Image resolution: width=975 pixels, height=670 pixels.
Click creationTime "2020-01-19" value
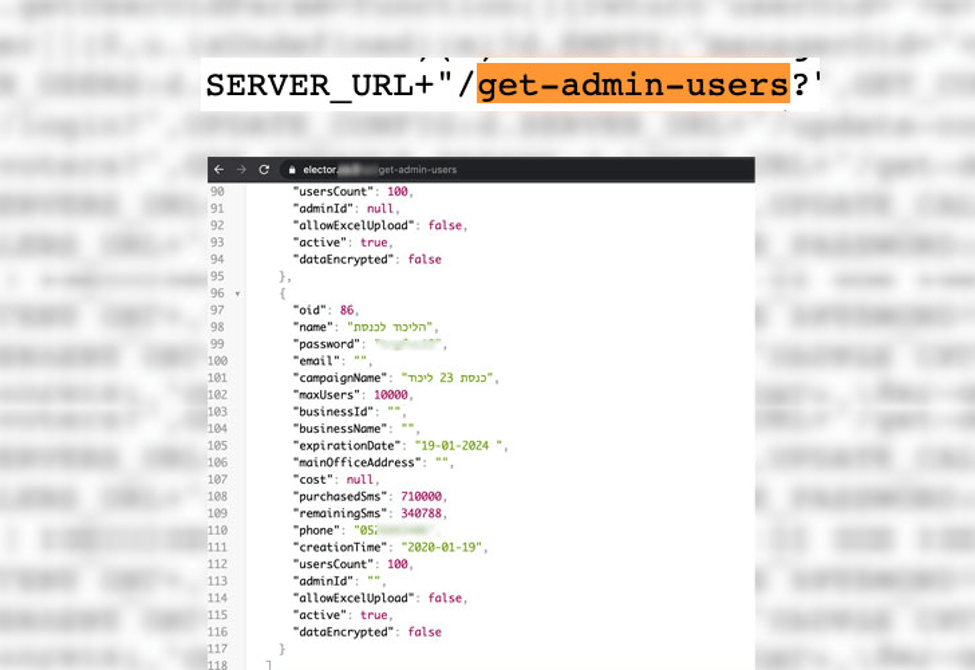pos(441,547)
